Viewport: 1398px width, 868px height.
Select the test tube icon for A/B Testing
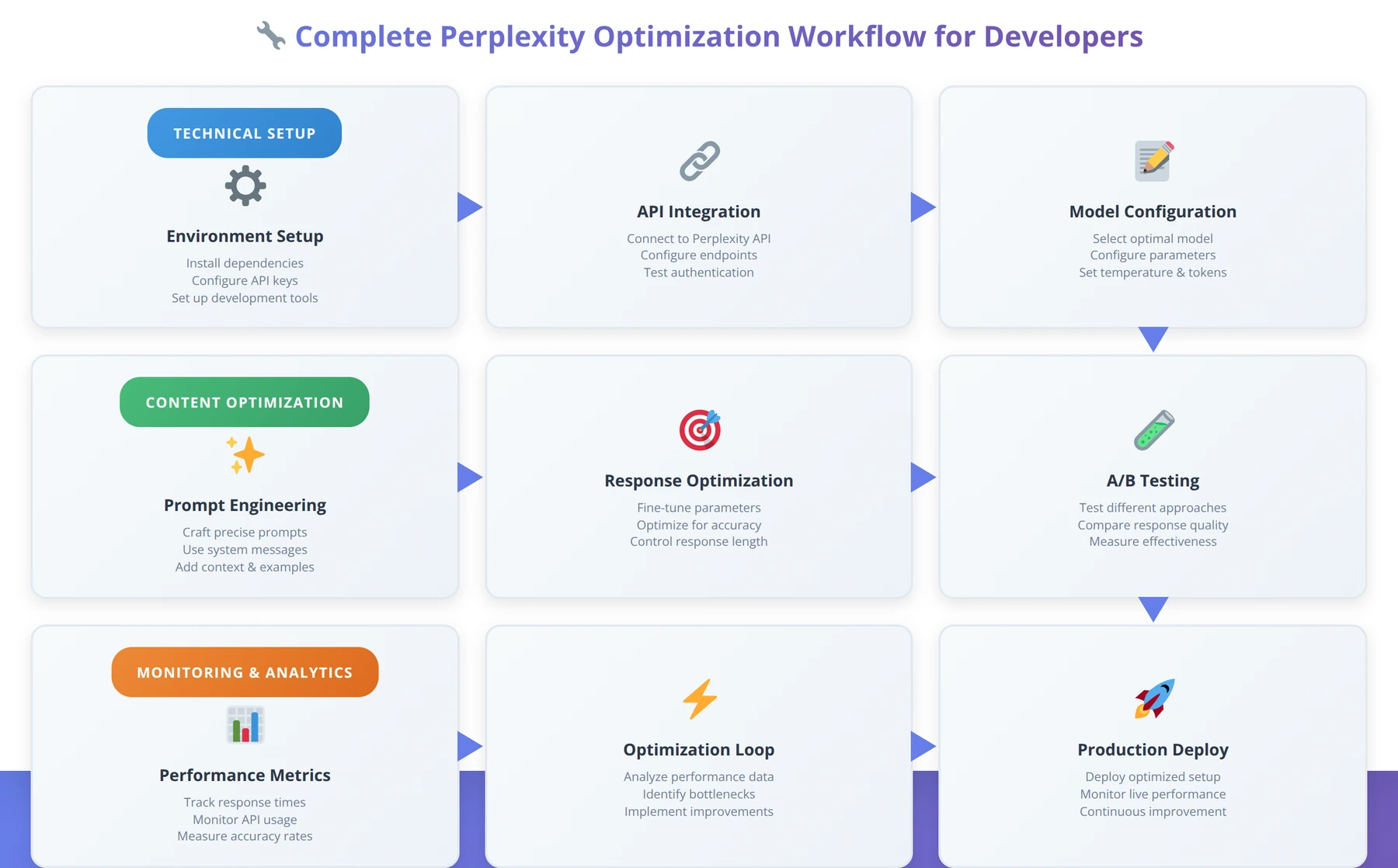click(1153, 430)
